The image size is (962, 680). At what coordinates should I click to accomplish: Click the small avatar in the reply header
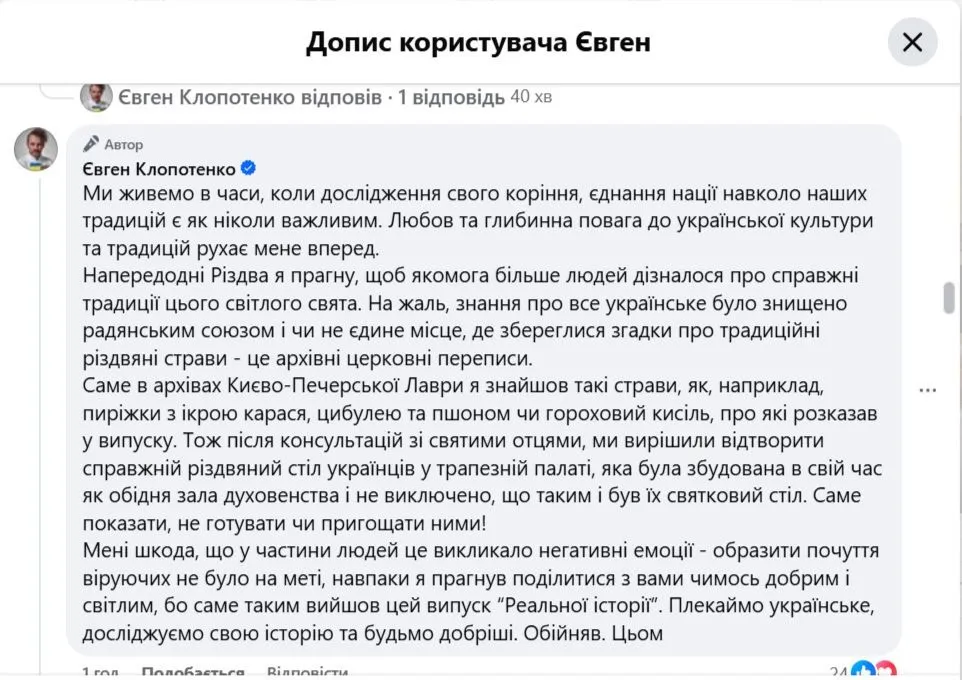pos(95,95)
